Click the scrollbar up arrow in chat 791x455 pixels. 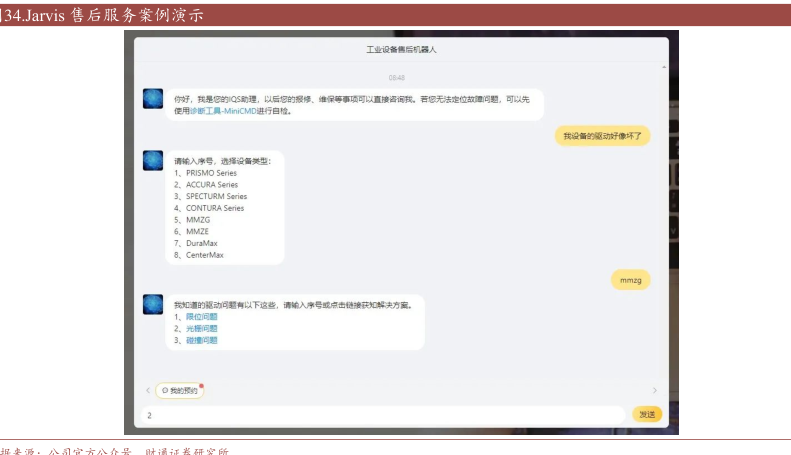point(664,67)
